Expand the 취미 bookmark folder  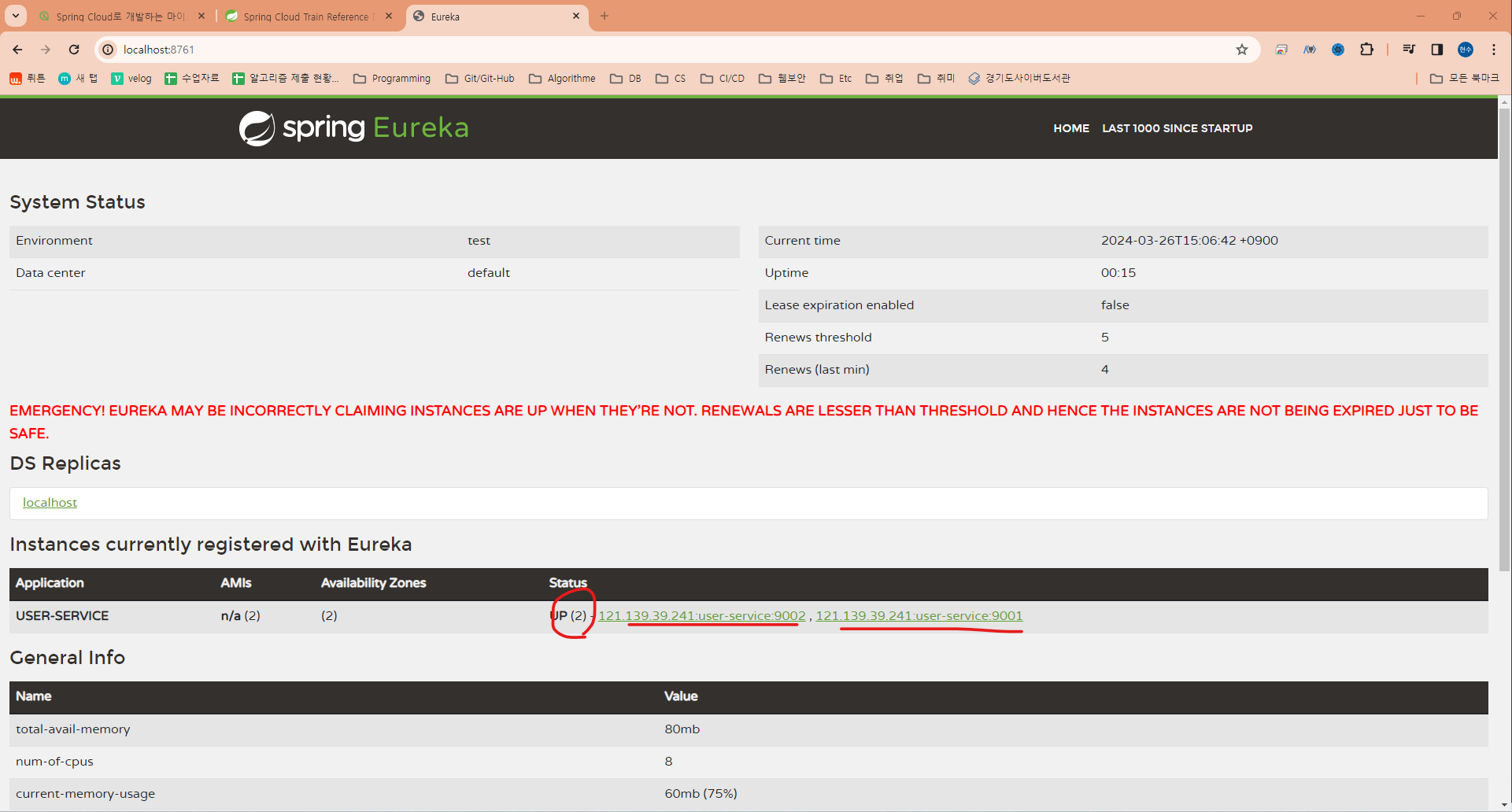point(936,79)
